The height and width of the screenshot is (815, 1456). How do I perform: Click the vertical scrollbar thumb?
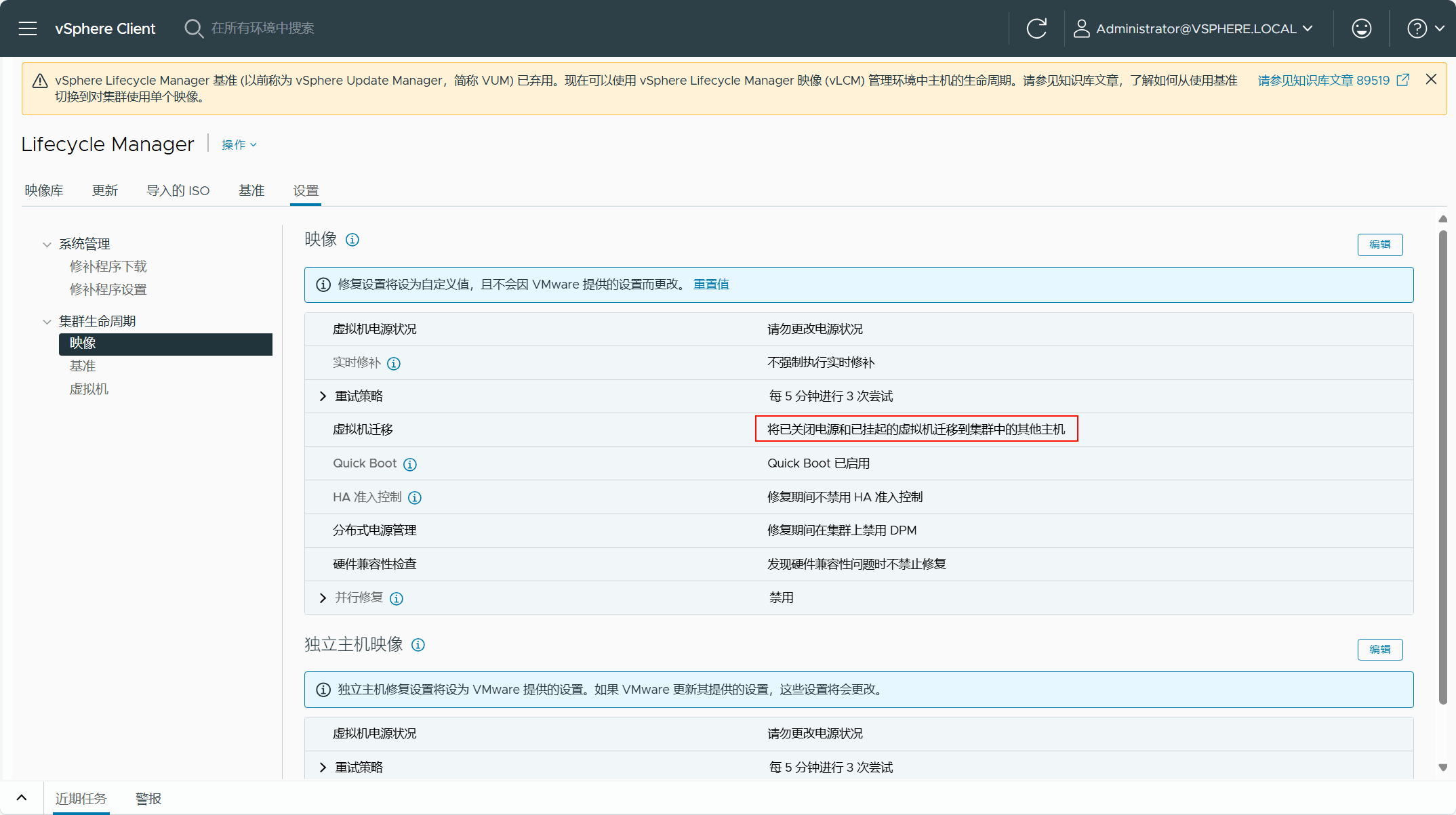[x=1442, y=467]
